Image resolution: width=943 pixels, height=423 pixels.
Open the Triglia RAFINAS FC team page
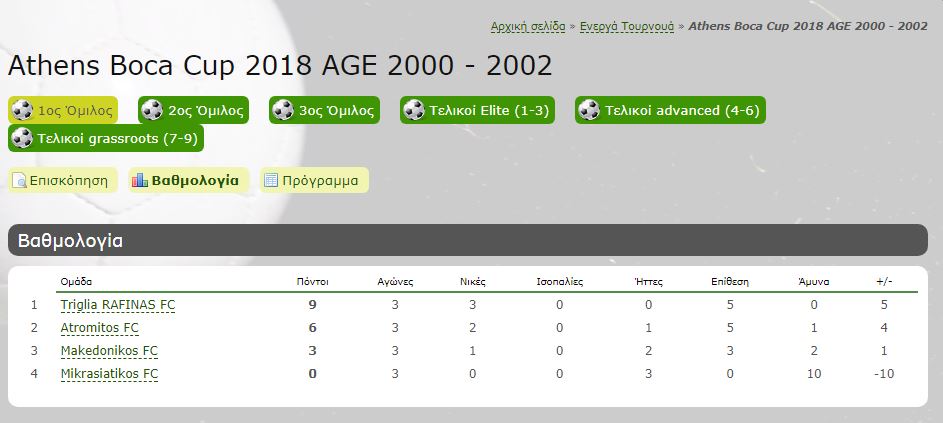[118, 305]
